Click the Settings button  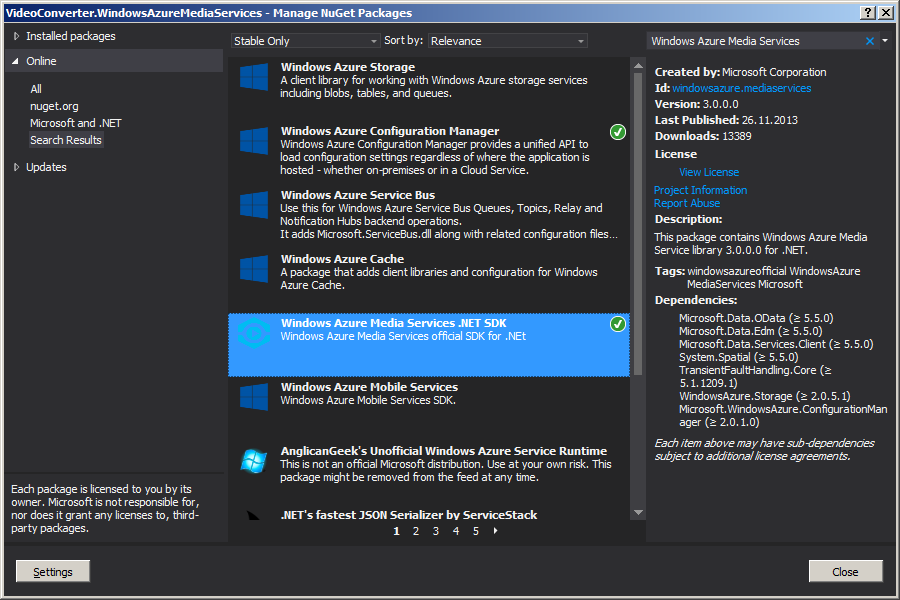52,571
